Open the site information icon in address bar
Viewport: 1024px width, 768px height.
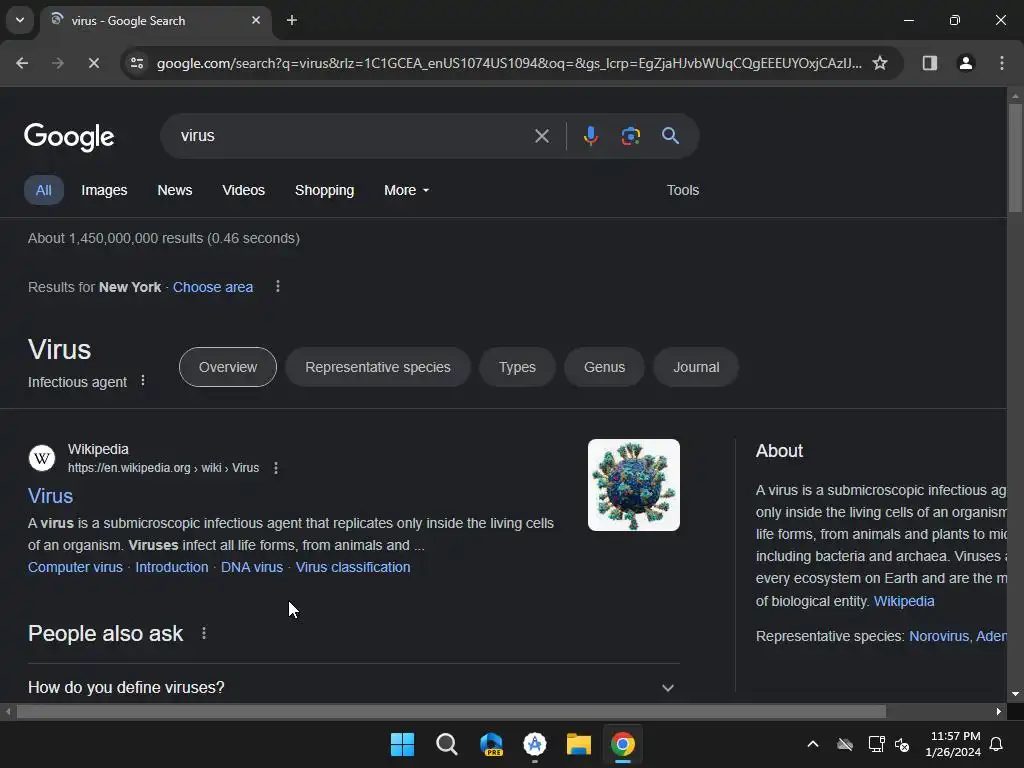point(137,63)
